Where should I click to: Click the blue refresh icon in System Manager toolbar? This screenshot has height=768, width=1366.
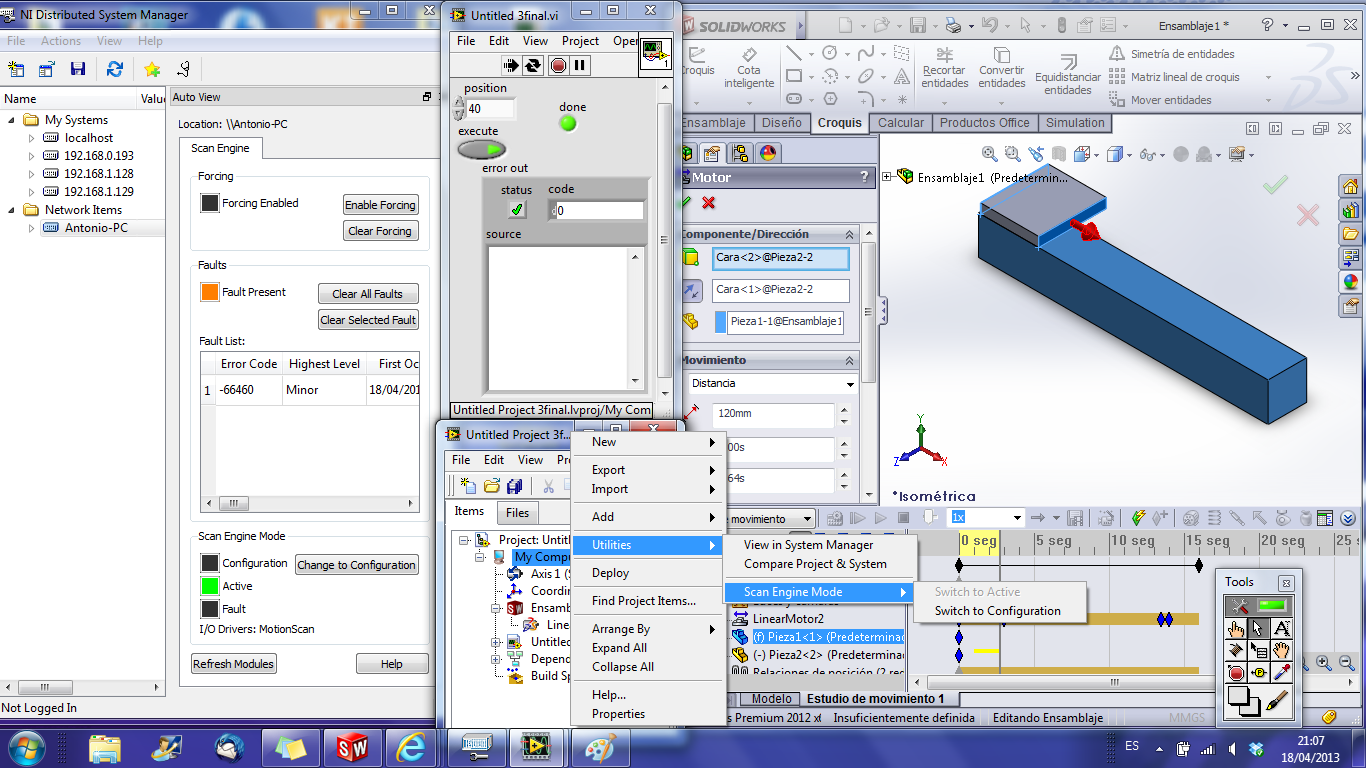[x=115, y=69]
